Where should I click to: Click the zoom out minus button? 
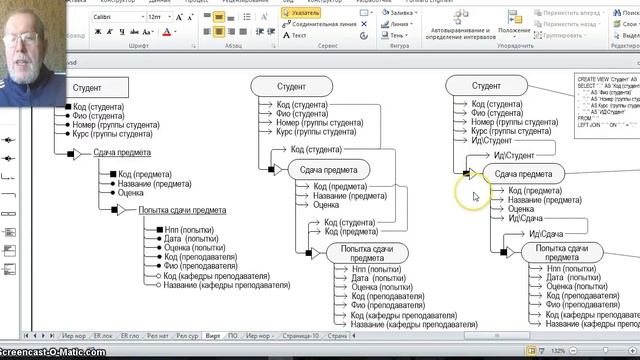click(573, 351)
